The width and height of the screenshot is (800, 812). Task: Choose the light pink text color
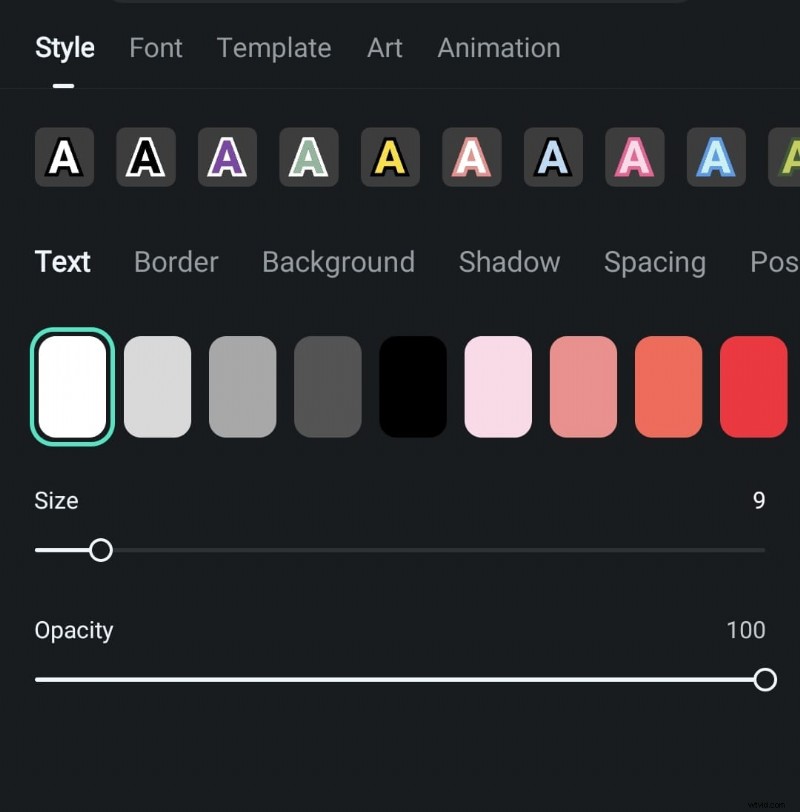point(498,385)
